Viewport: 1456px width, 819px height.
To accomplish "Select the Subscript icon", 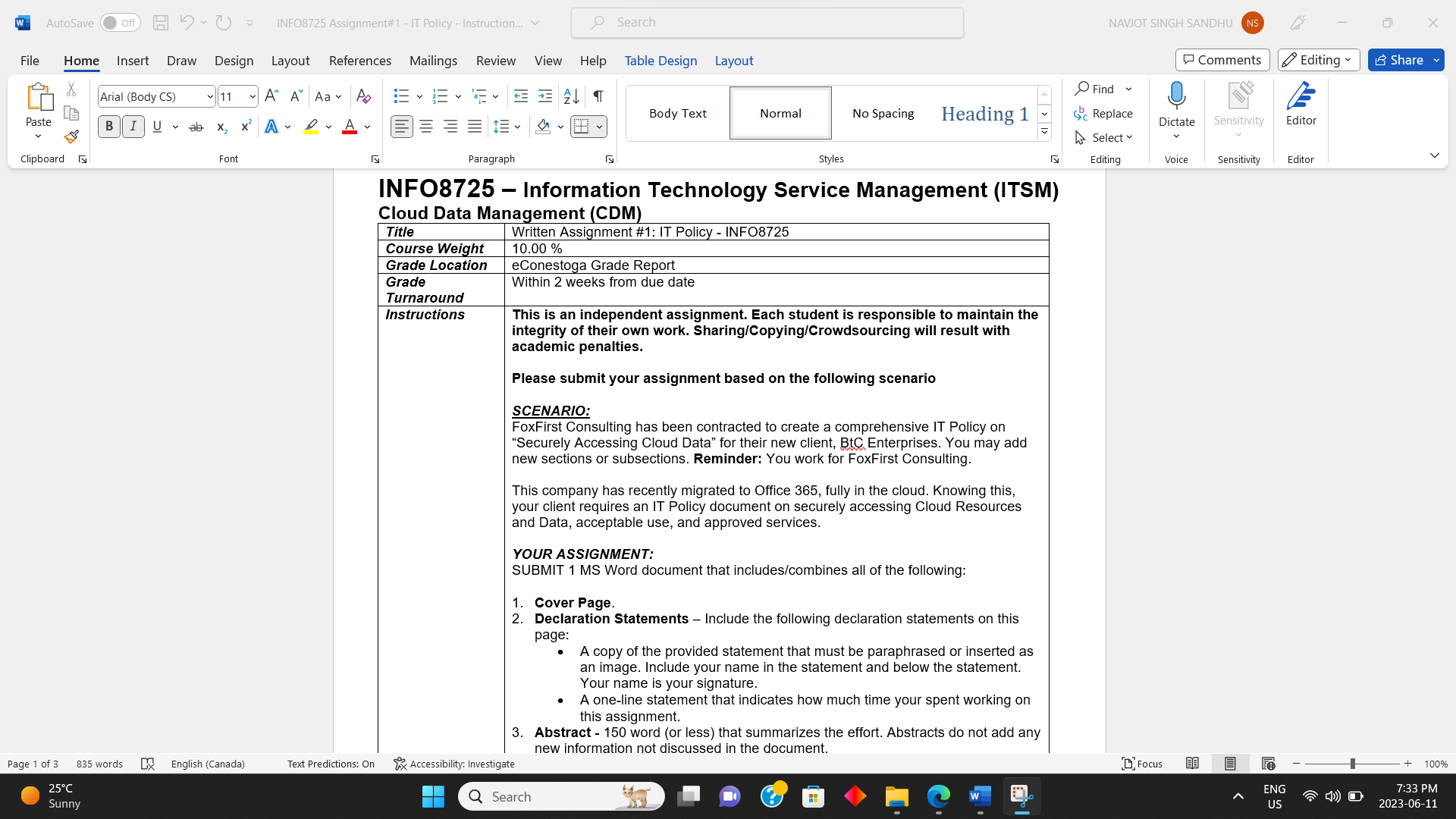I will [221, 127].
